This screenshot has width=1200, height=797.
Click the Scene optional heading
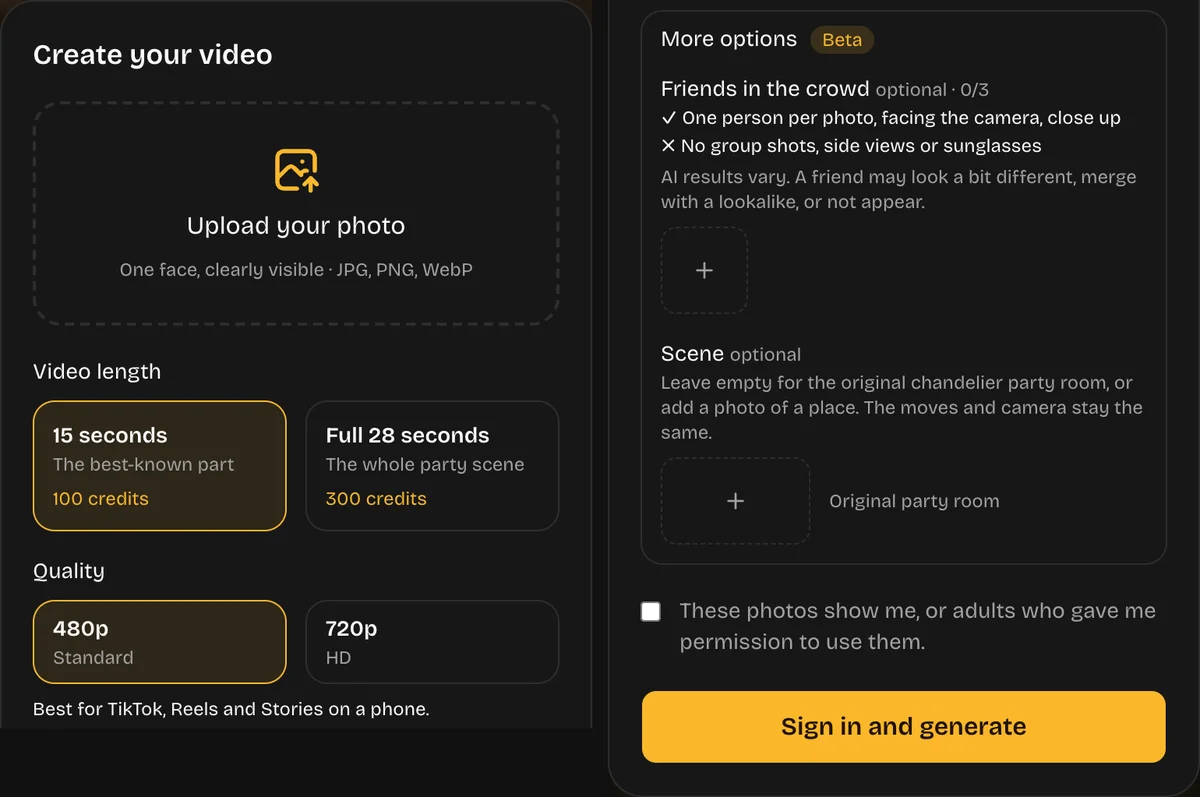(731, 354)
